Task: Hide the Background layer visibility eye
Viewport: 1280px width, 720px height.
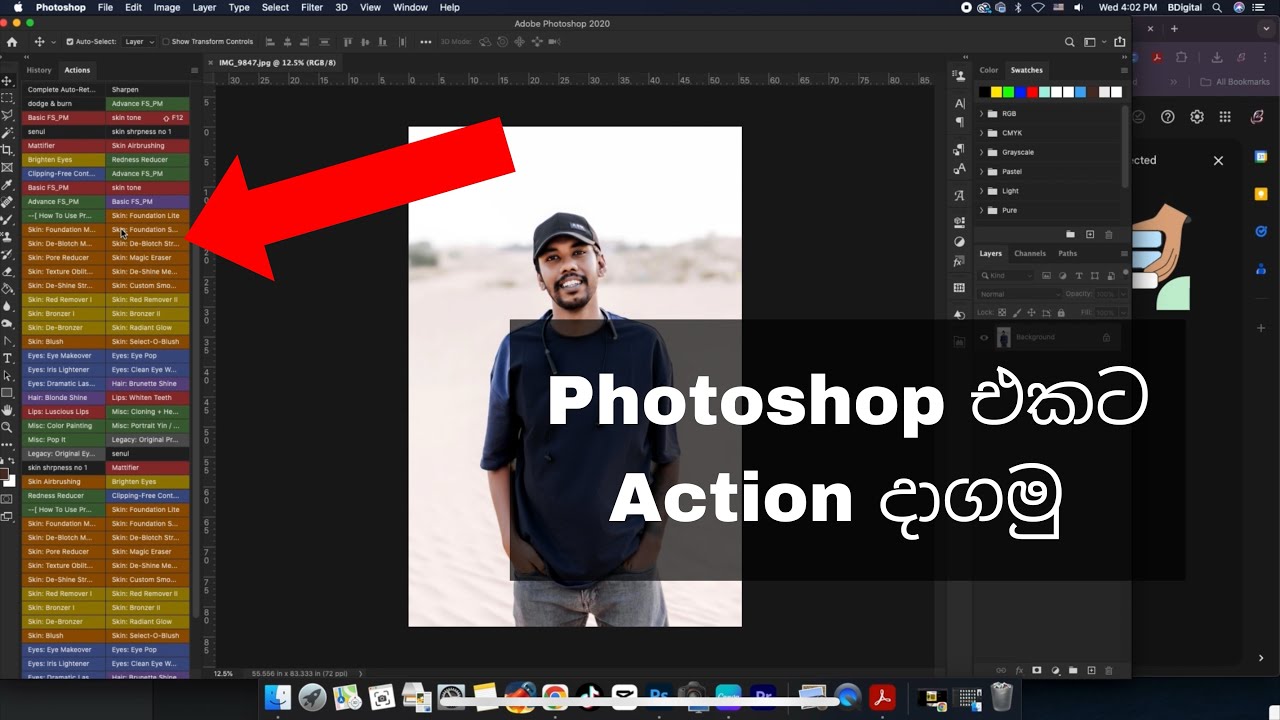Action: pos(984,338)
